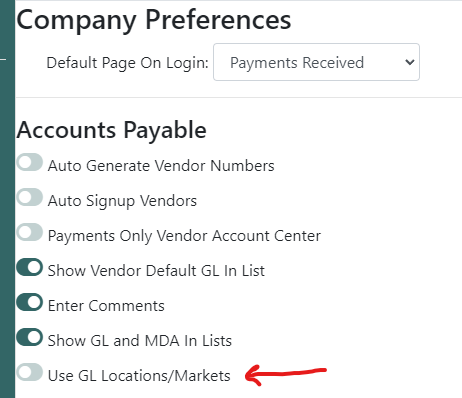
Task: Click the Use GL Locations/Markets label text
Action: click(x=139, y=376)
